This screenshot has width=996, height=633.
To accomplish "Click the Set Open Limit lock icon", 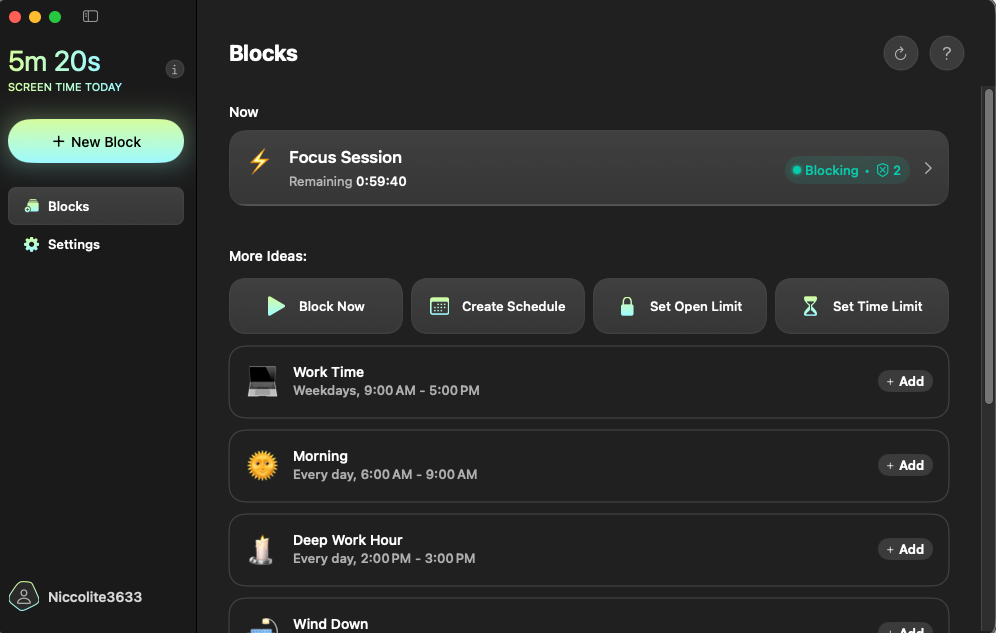I will coord(627,306).
